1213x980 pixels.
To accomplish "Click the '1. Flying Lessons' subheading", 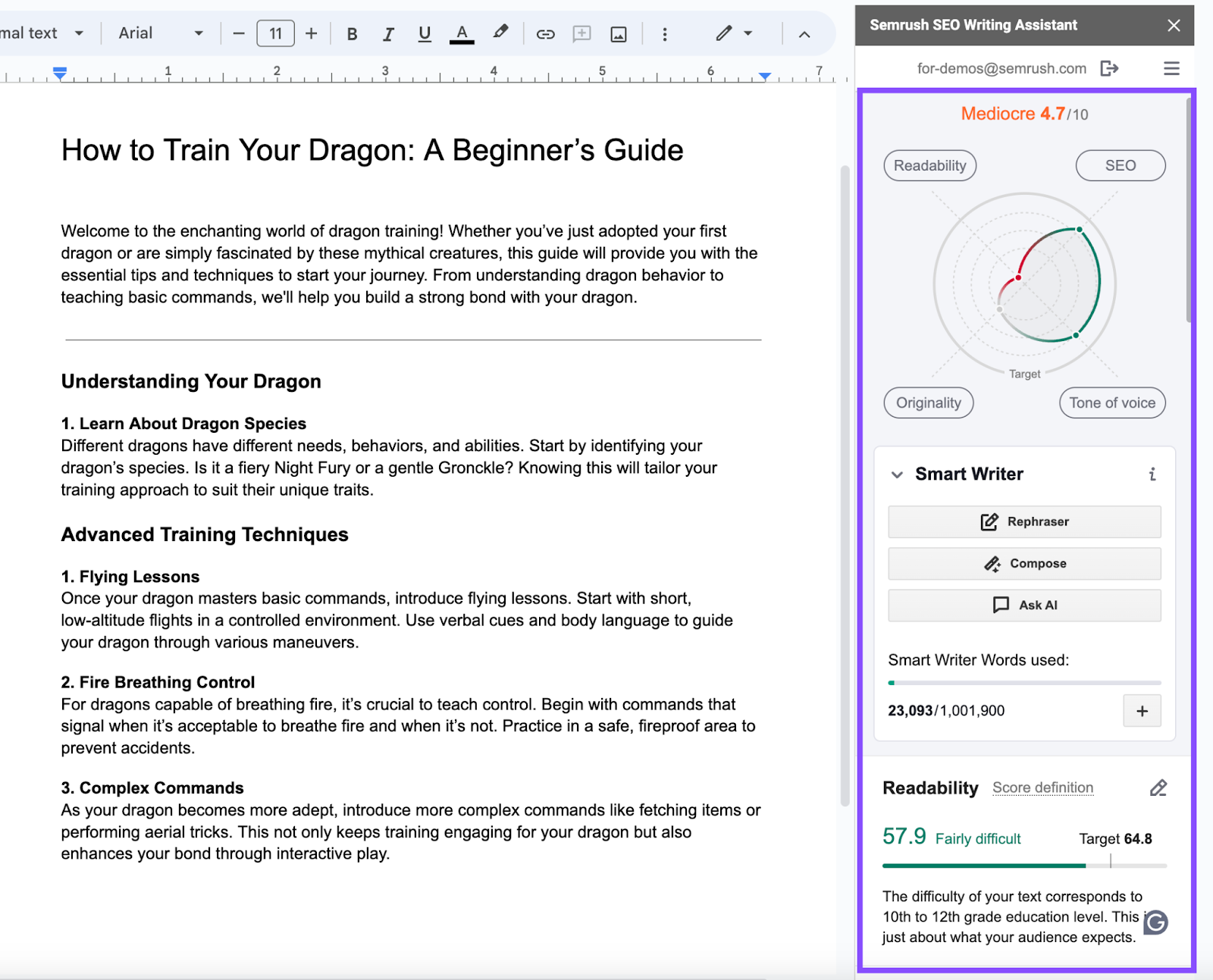I will (x=130, y=577).
